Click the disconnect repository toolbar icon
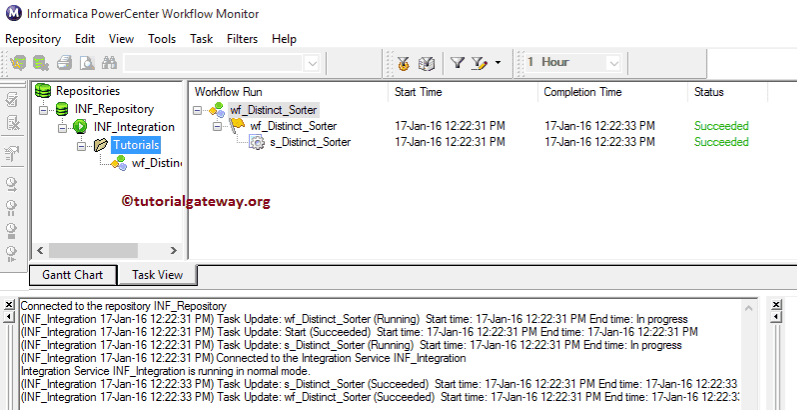 coord(41,63)
